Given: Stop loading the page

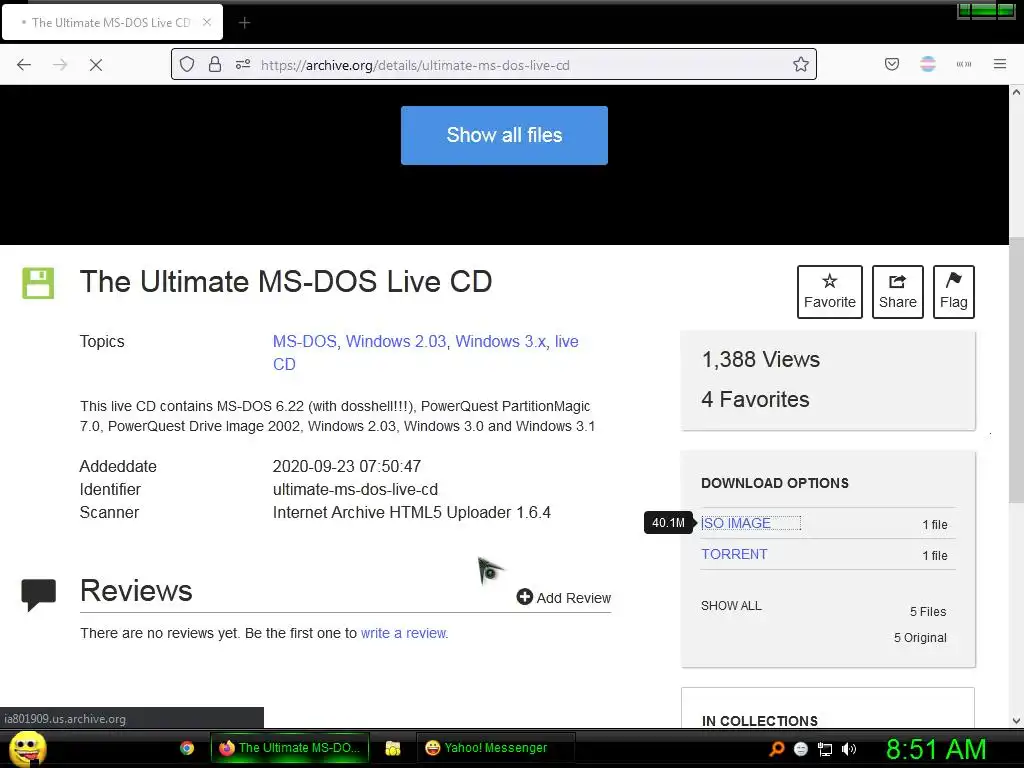Looking at the screenshot, I should pos(96,65).
